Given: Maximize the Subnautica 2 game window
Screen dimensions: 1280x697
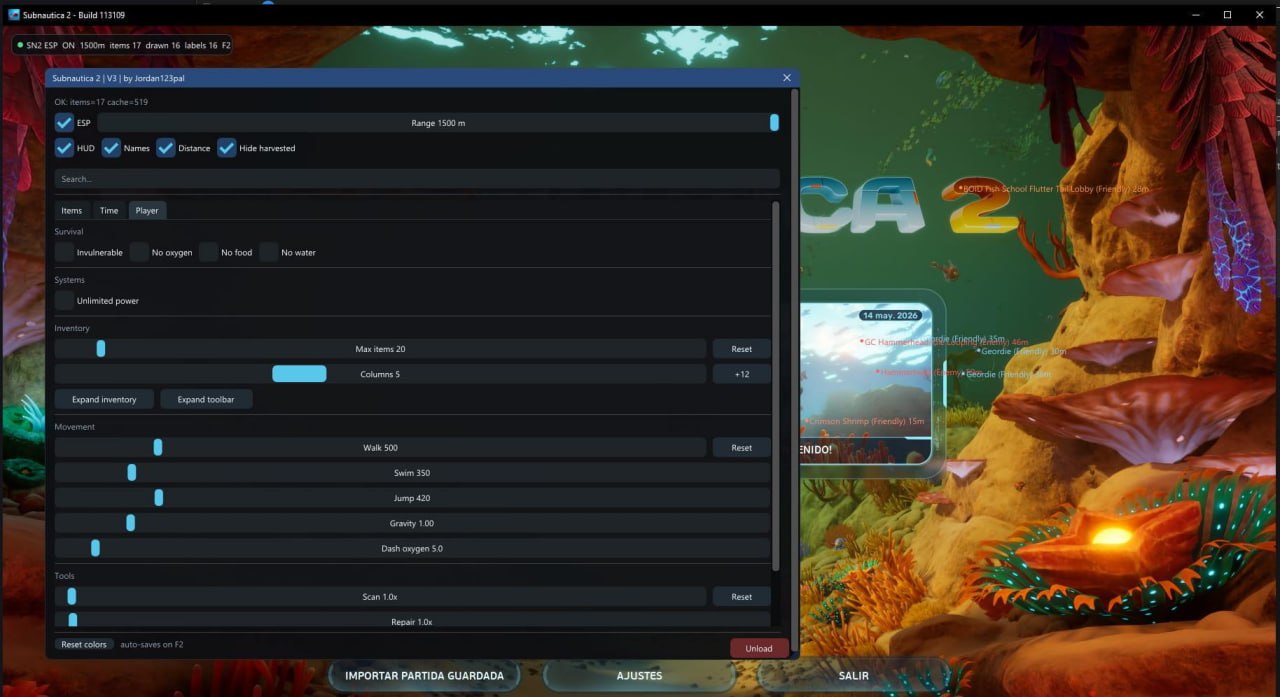Looking at the screenshot, I should pos(1227,15).
